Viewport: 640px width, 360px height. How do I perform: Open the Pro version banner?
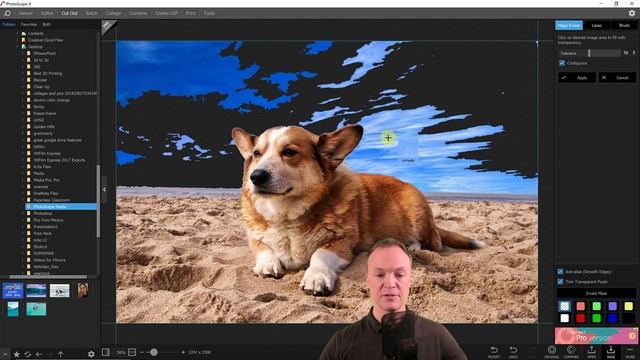coord(596,336)
